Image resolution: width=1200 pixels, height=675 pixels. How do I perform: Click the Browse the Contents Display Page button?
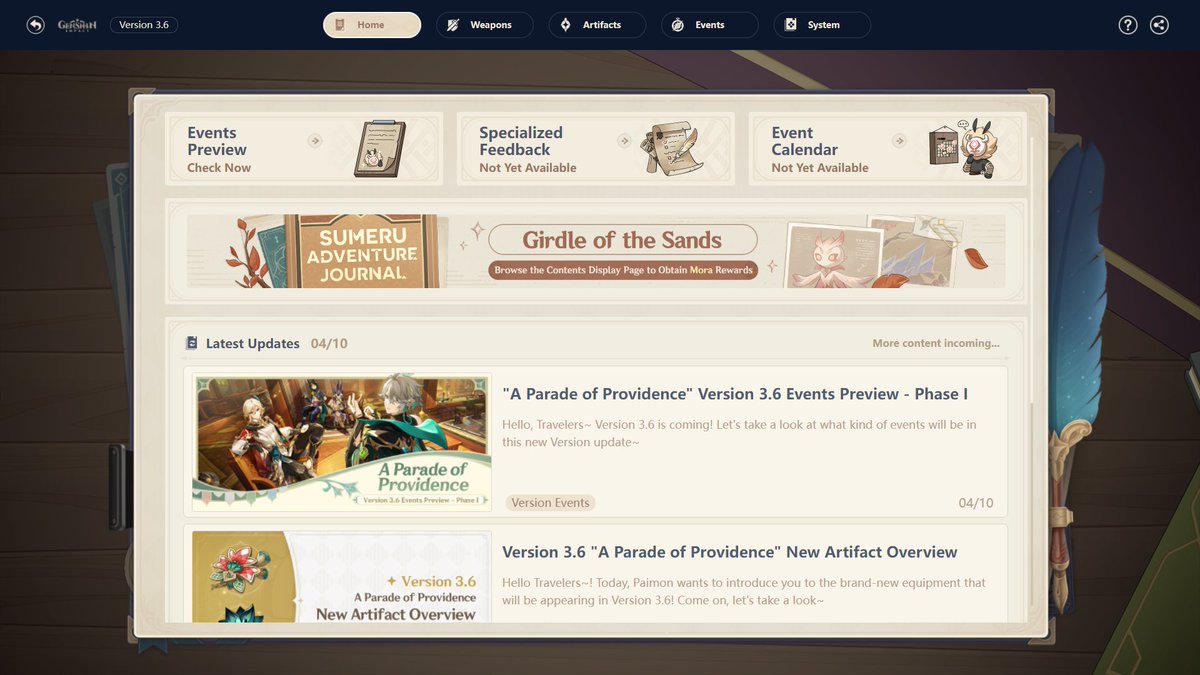pyautogui.click(x=622, y=270)
